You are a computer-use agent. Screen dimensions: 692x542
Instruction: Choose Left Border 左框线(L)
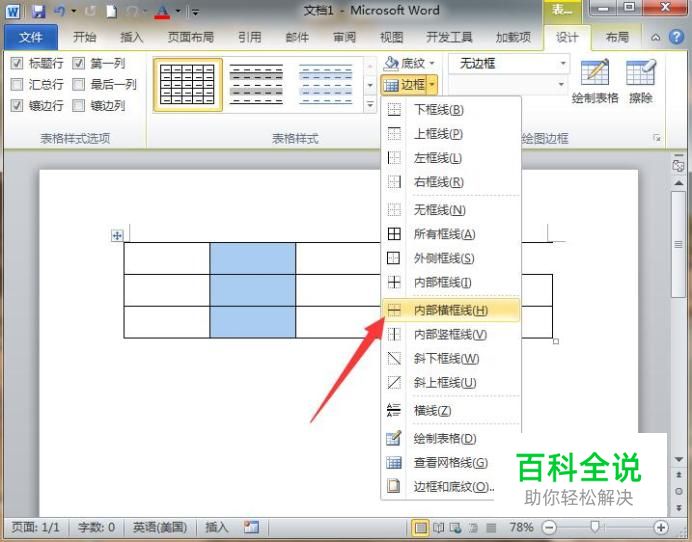(451, 158)
